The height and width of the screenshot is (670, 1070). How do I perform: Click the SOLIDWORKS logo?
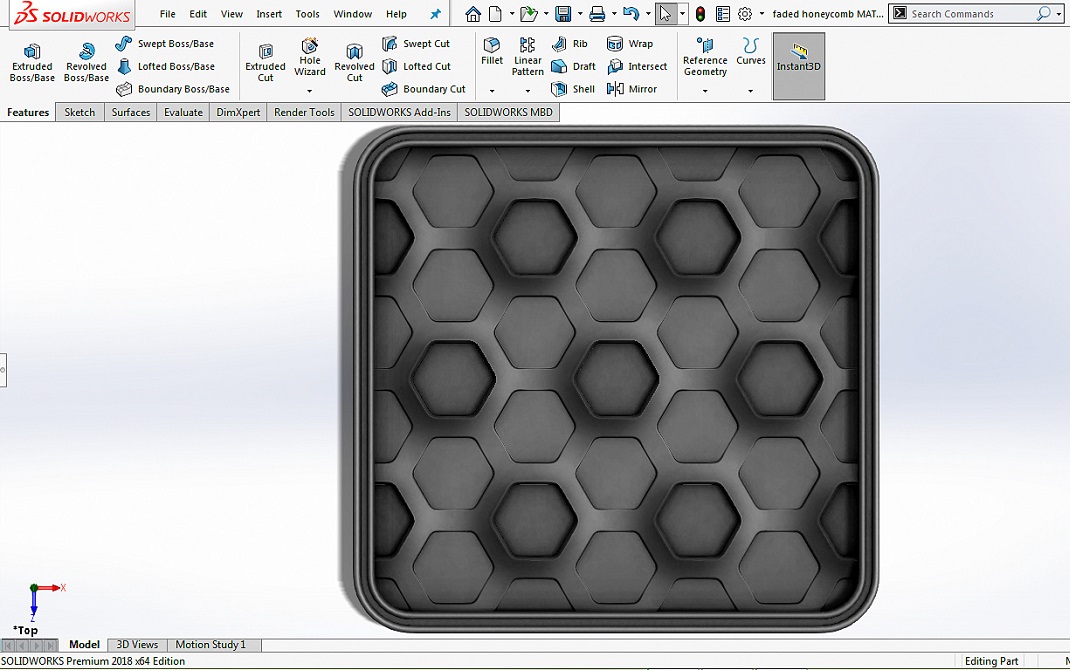pos(72,14)
